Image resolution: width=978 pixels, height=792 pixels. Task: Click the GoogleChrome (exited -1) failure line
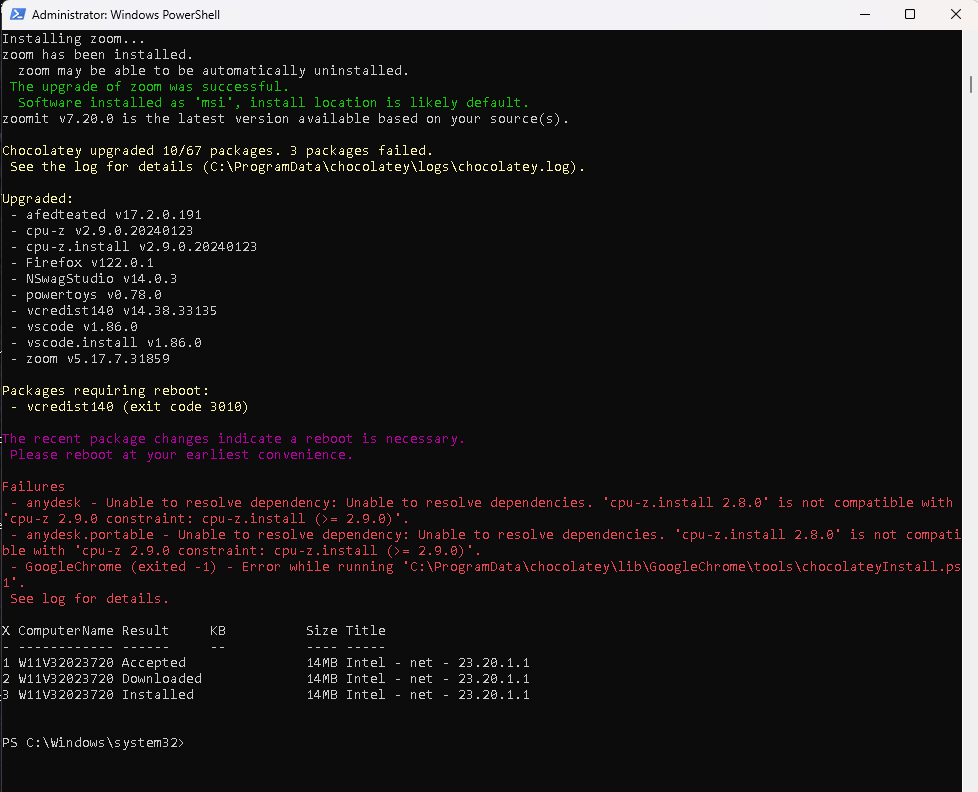(482, 574)
